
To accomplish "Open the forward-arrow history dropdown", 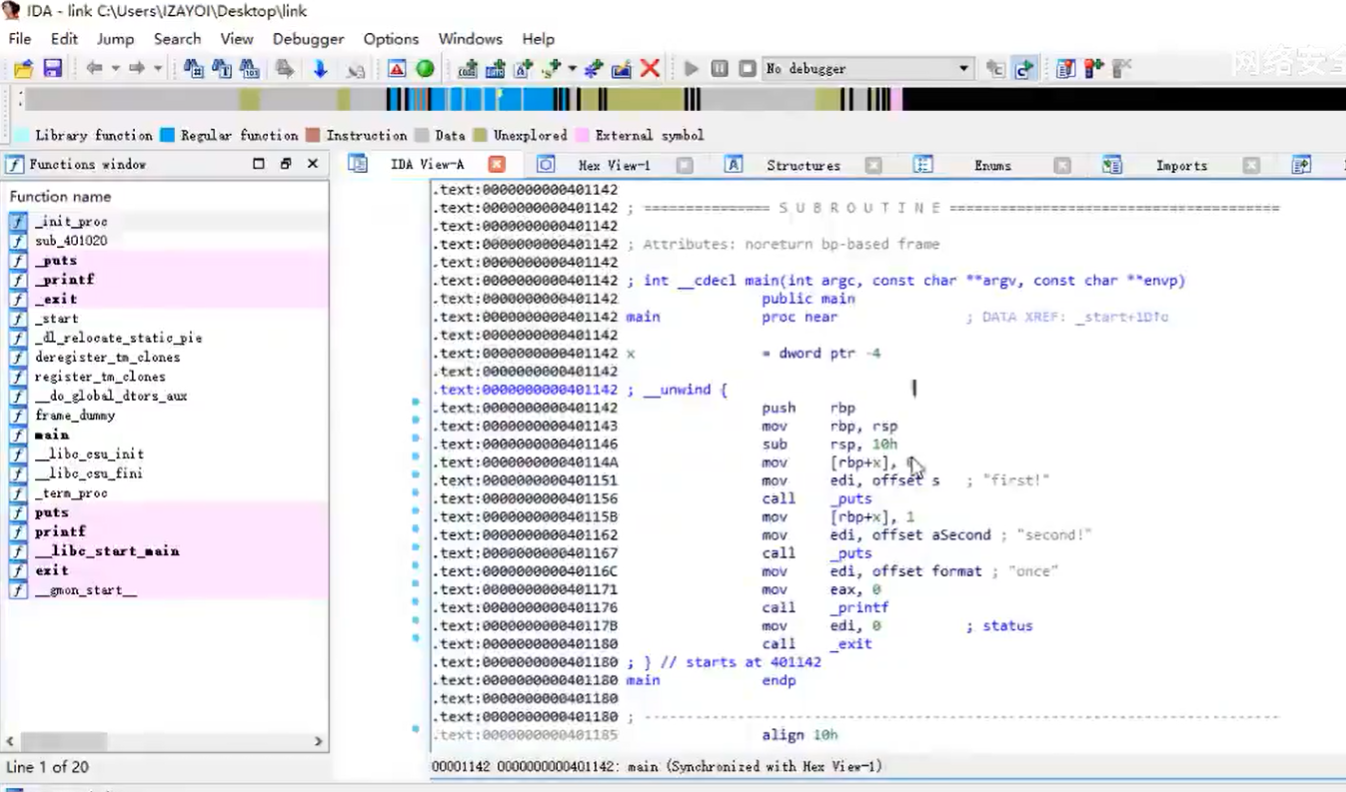I will pyautogui.click(x=158, y=69).
